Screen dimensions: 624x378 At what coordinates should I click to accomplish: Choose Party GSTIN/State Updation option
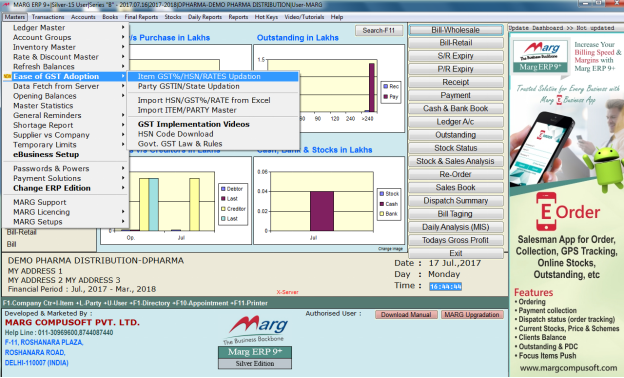click(x=189, y=86)
